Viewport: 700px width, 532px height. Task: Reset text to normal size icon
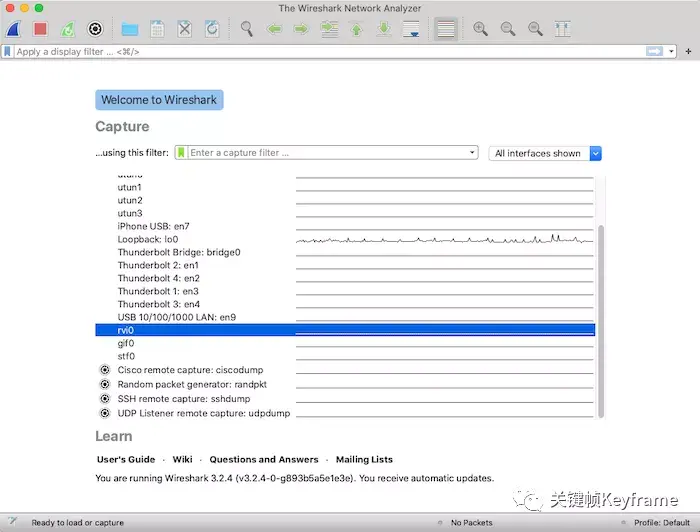tap(535, 29)
